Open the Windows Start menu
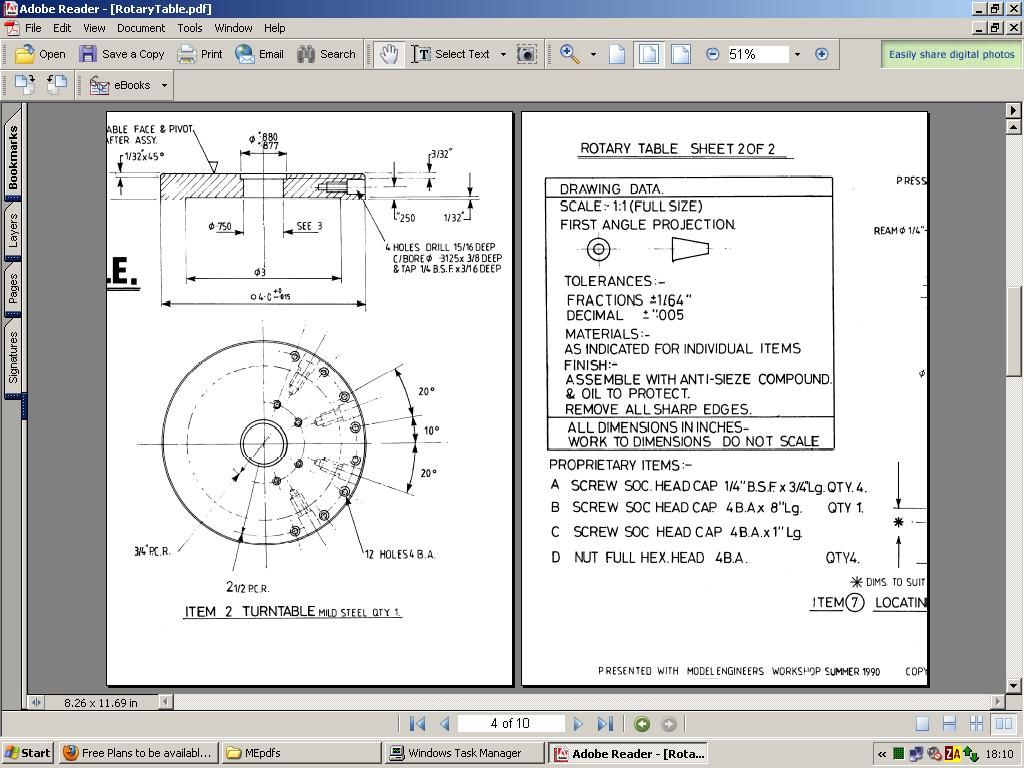The width and height of the screenshot is (1024, 768). [27, 753]
